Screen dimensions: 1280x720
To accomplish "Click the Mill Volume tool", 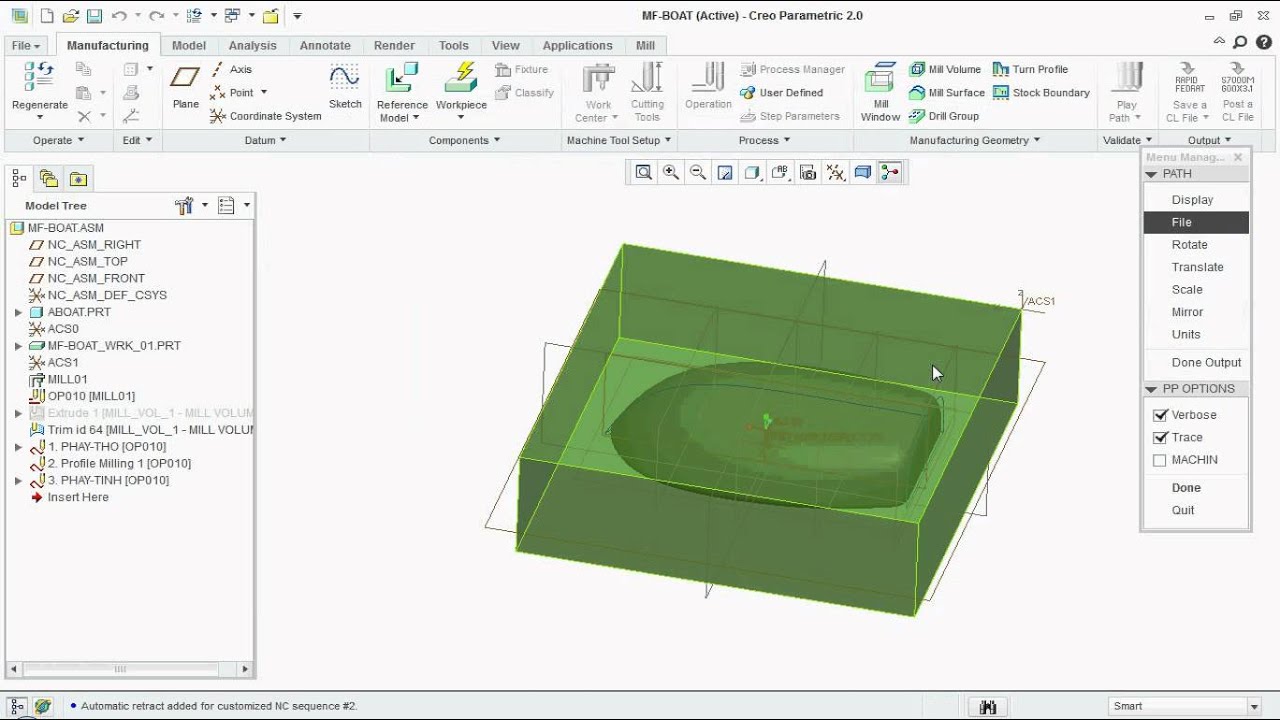I will pyautogui.click(x=945, y=69).
